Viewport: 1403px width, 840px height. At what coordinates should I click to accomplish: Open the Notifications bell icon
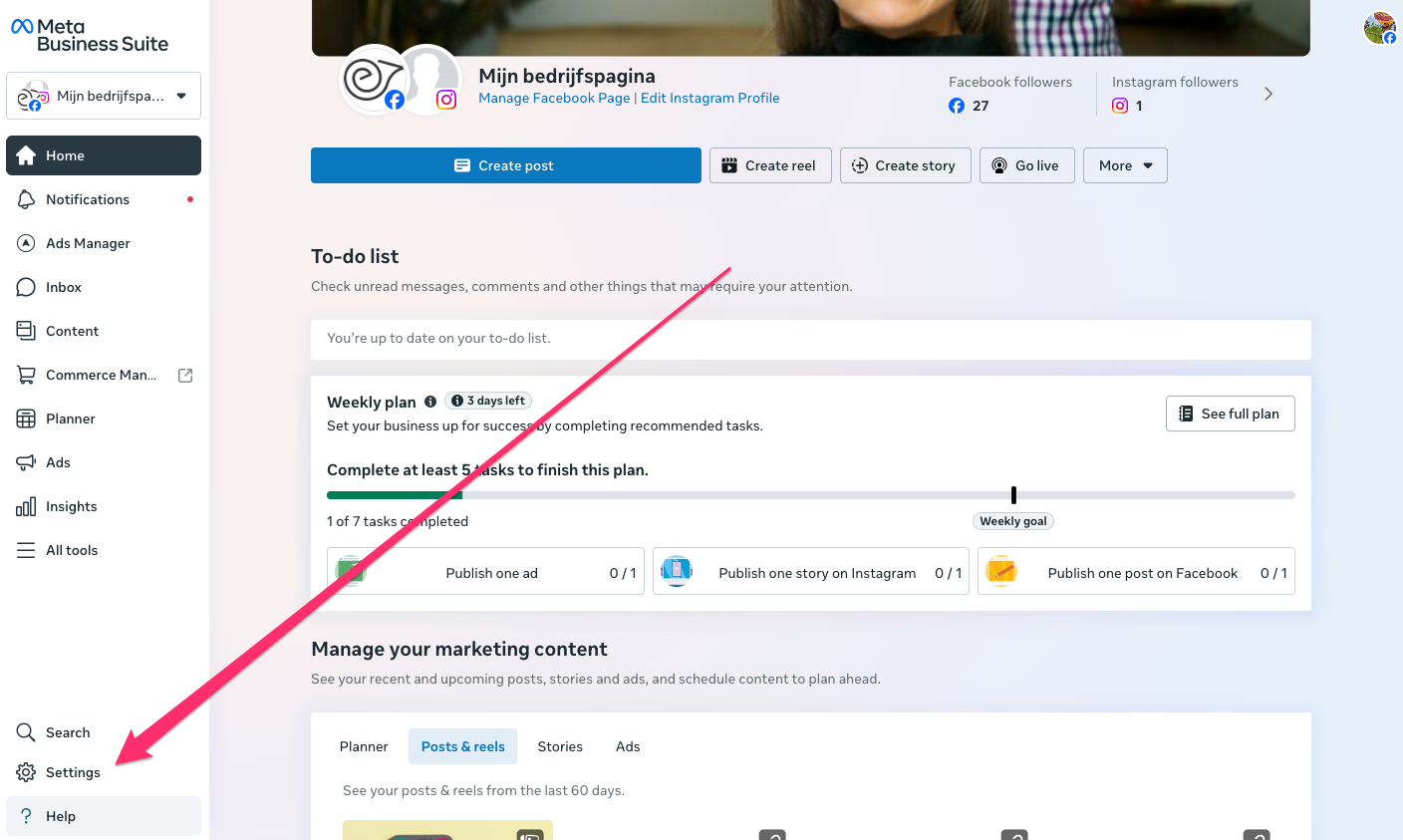(x=26, y=199)
